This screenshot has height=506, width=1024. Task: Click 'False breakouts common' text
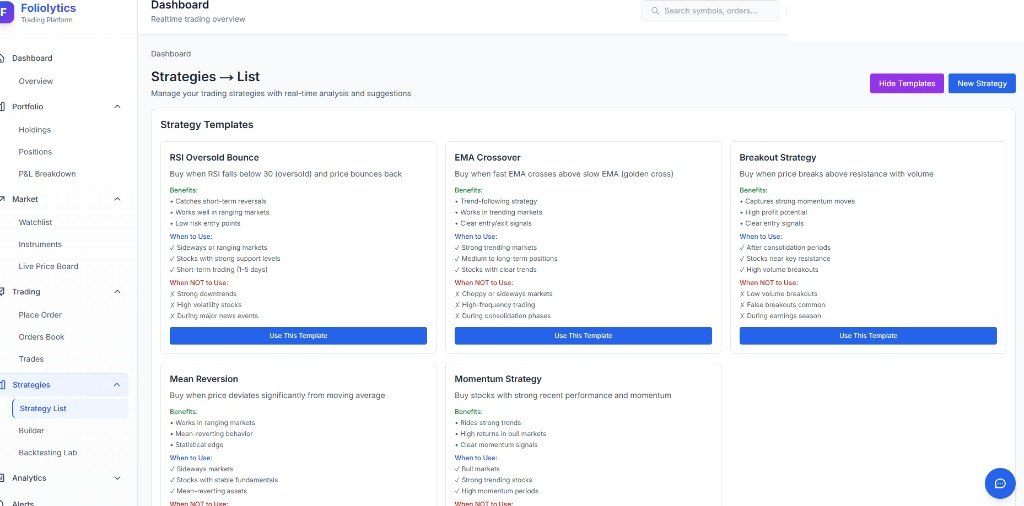tap(786, 305)
